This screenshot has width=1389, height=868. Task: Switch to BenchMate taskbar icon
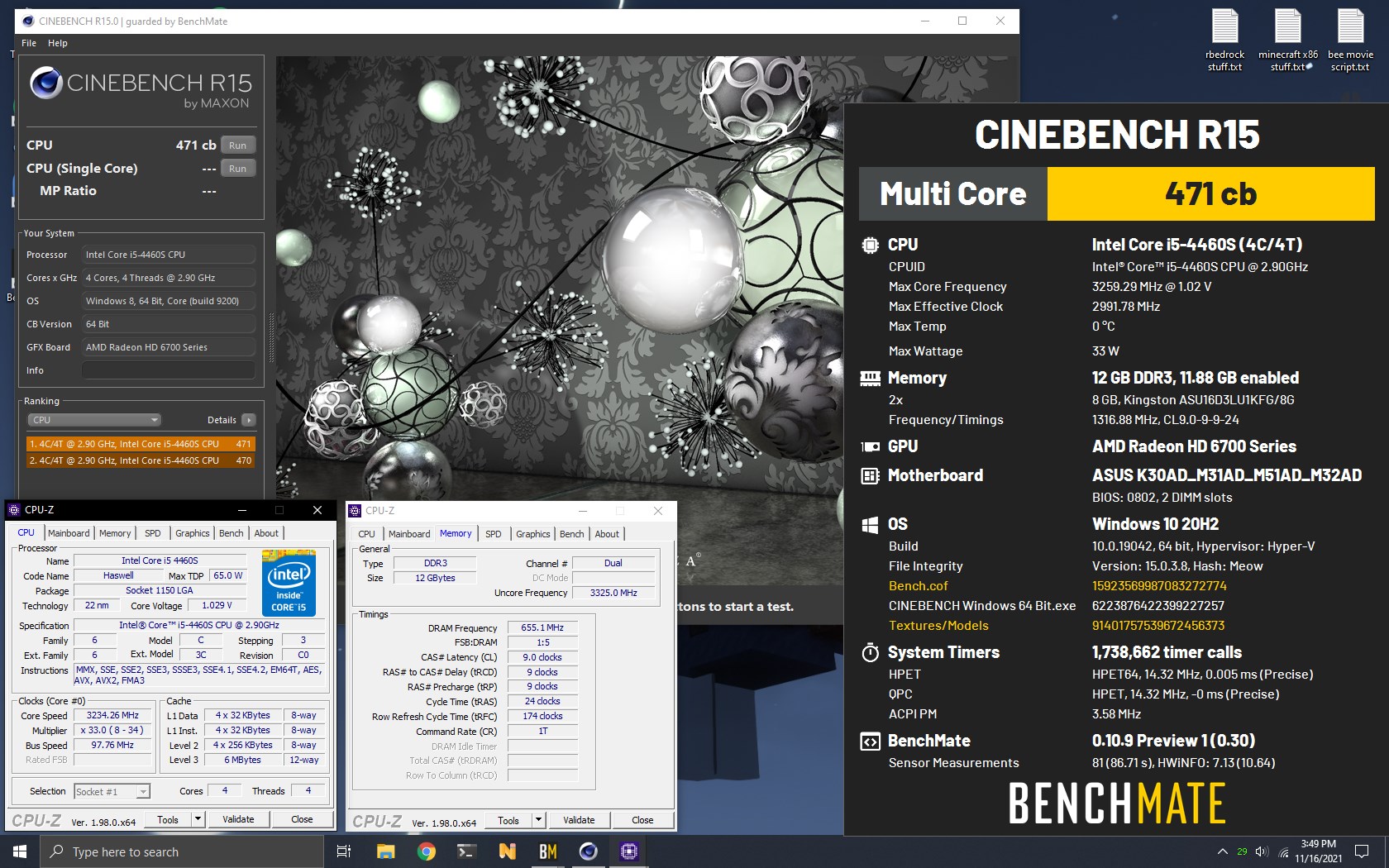(x=547, y=851)
